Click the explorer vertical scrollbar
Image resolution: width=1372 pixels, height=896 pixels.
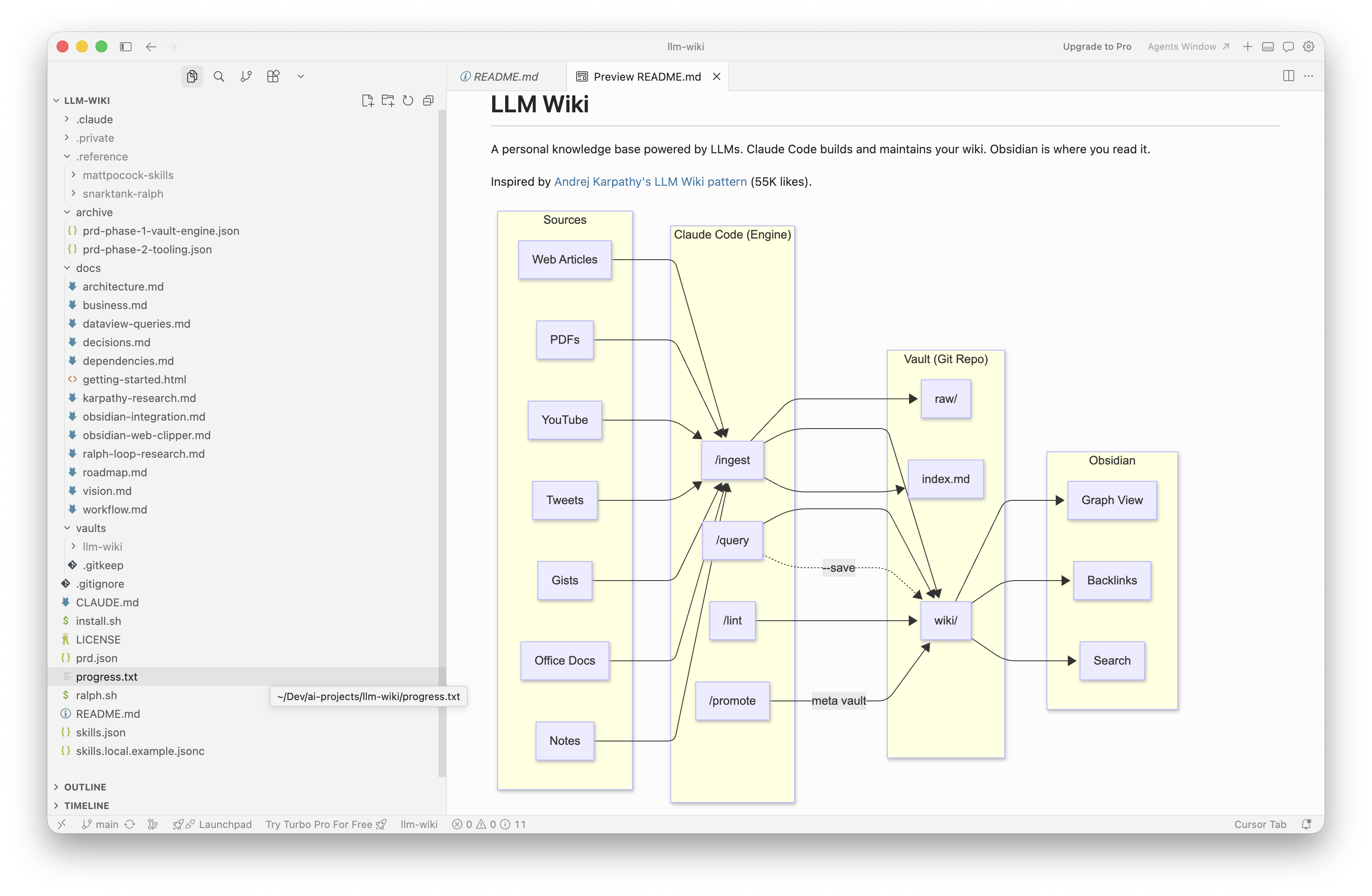coord(442,443)
